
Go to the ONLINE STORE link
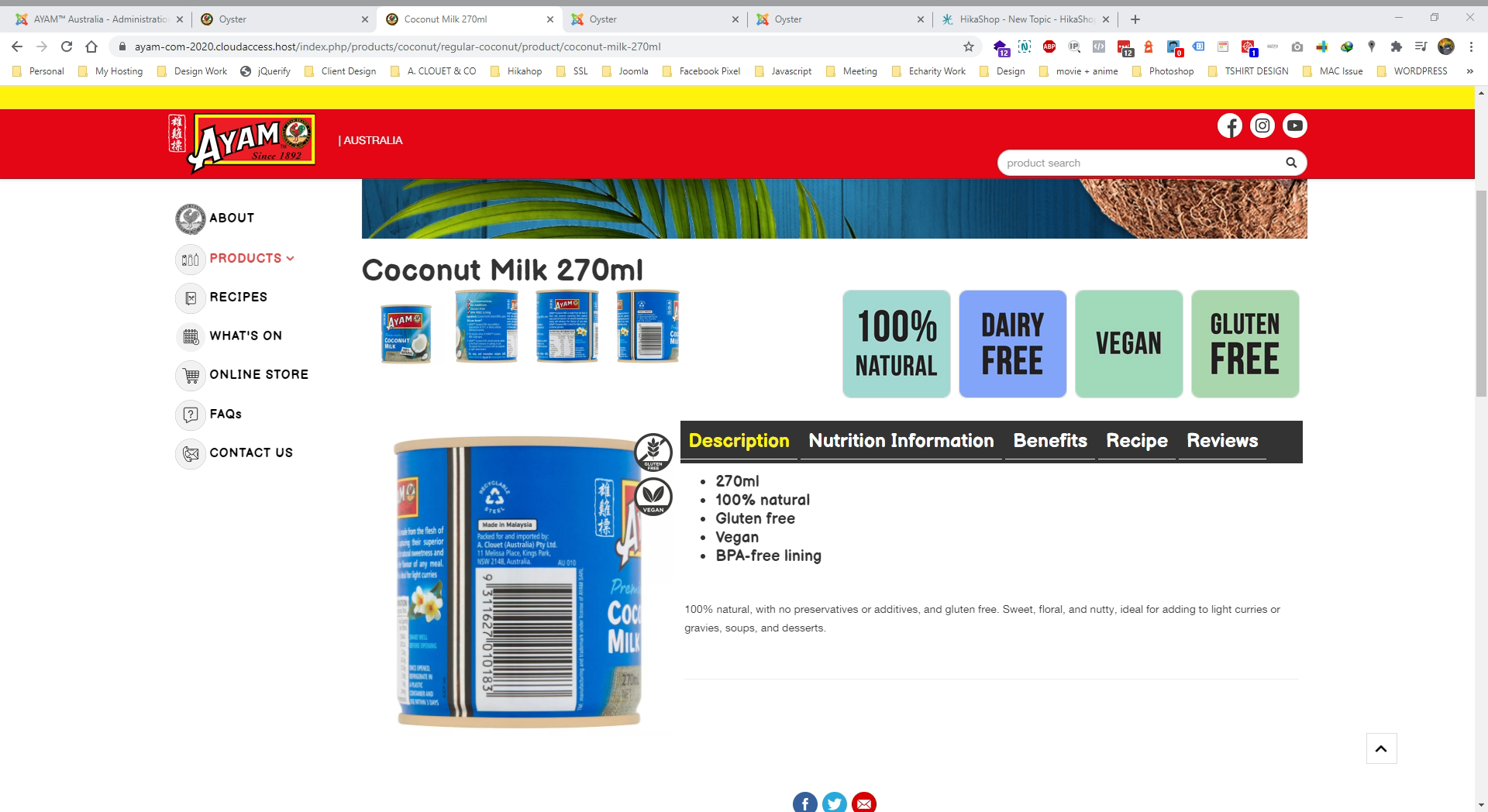pyautogui.click(x=259, y=375)
